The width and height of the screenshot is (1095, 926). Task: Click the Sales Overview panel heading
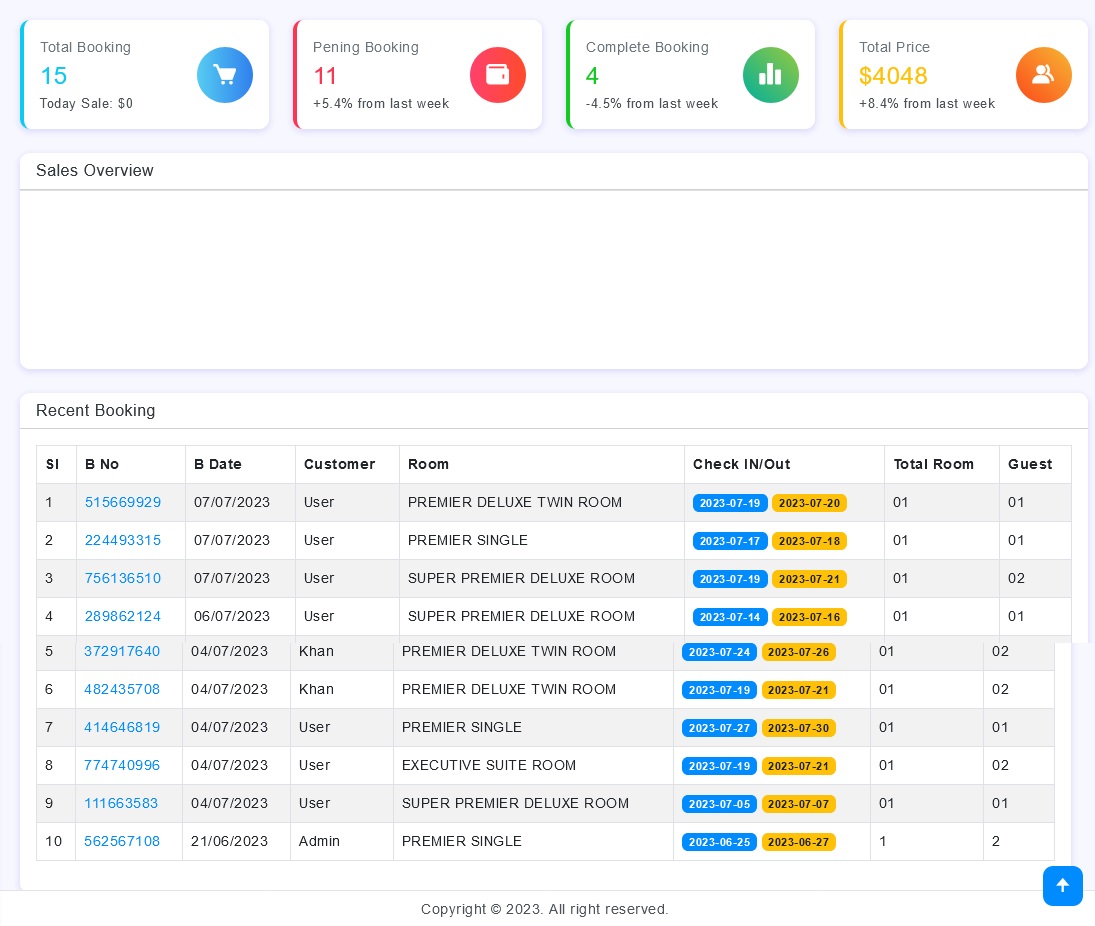click(95, 171)
